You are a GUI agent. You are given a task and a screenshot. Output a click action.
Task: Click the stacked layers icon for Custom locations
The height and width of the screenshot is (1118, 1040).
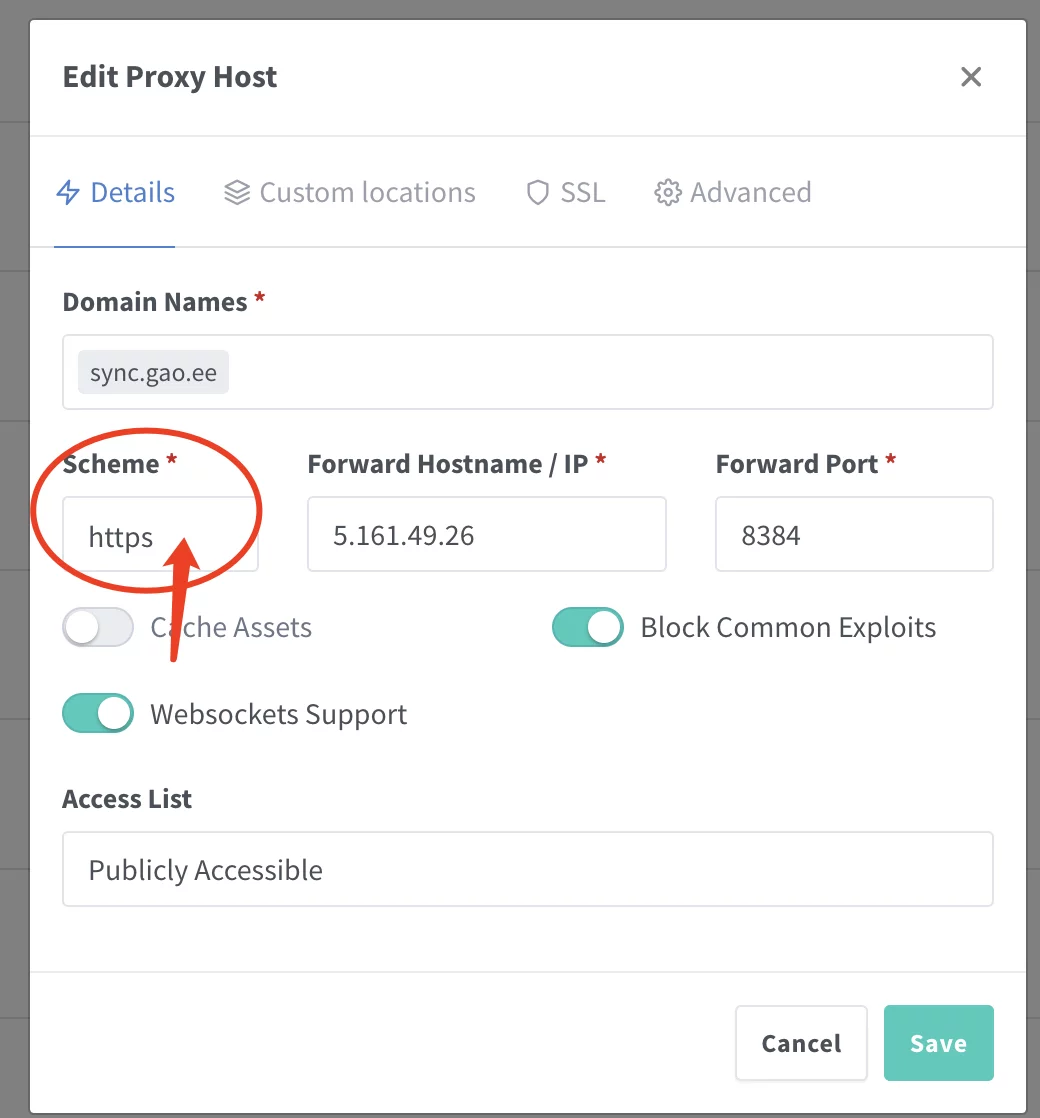click(237, 193)
